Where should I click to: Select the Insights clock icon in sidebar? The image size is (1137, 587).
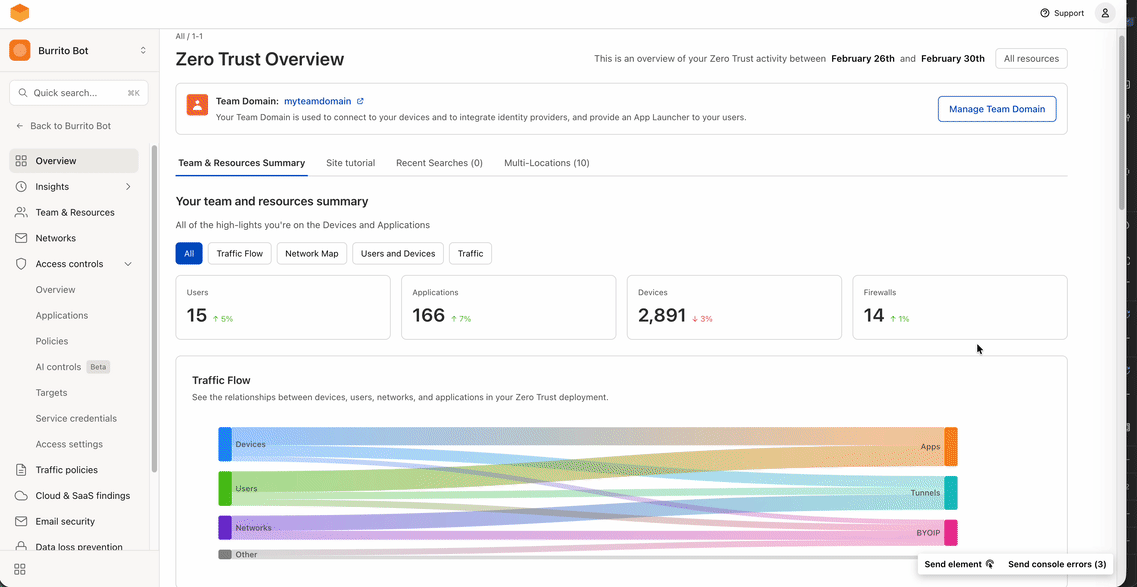[x=21, y=186]
